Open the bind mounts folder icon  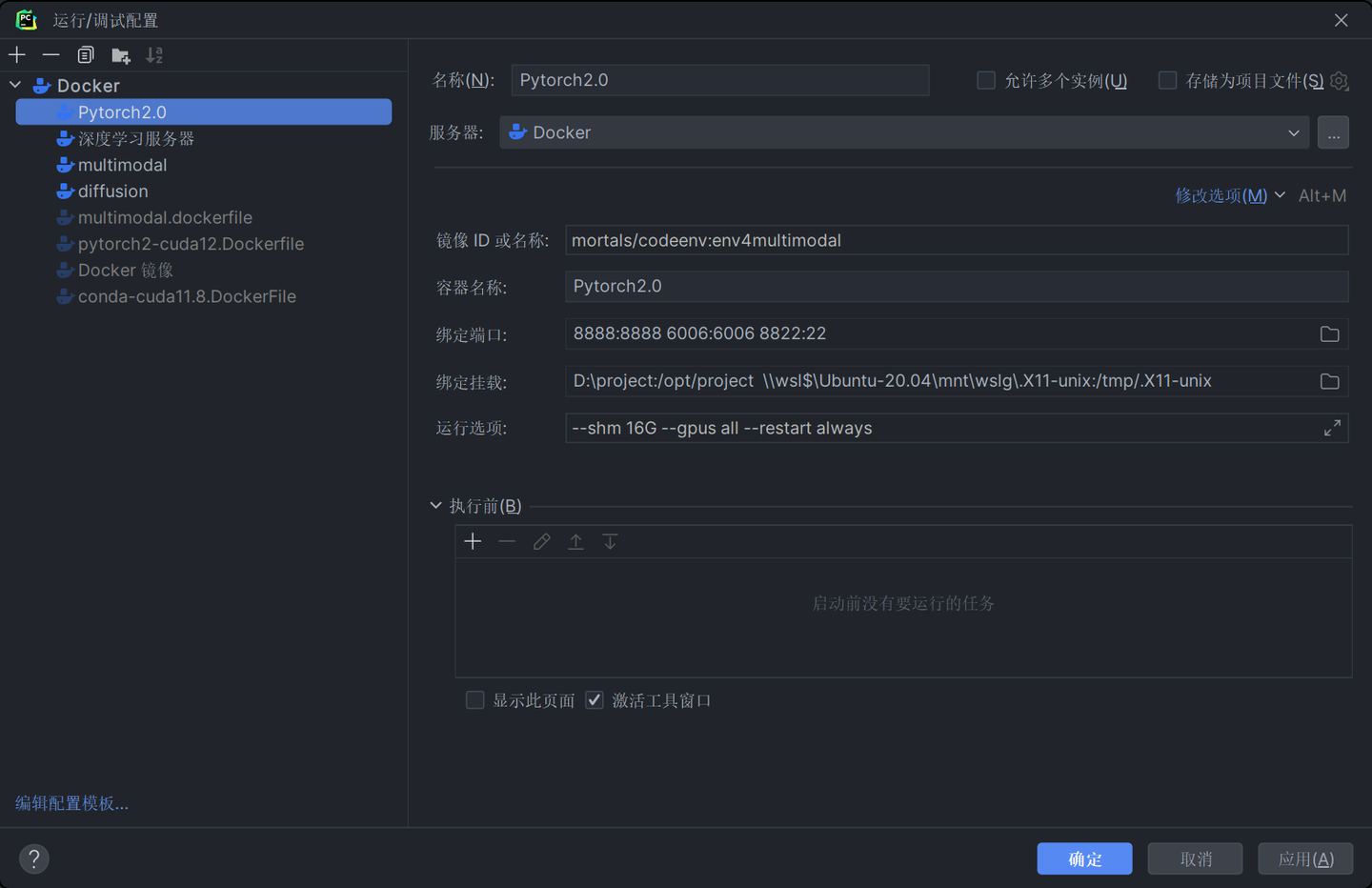tap(1330, 381)
